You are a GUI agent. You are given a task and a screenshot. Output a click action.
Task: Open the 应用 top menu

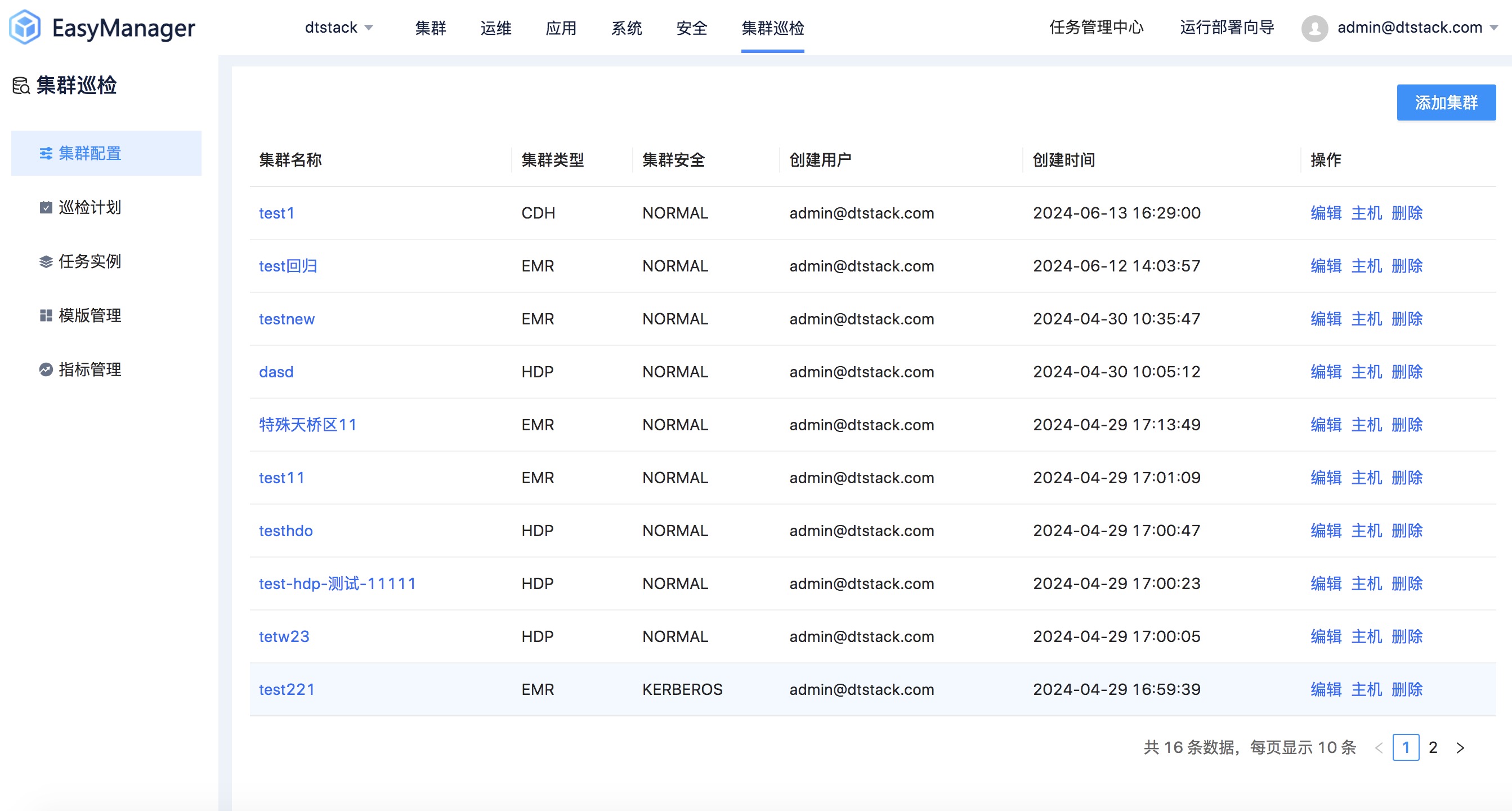point(561,28)
